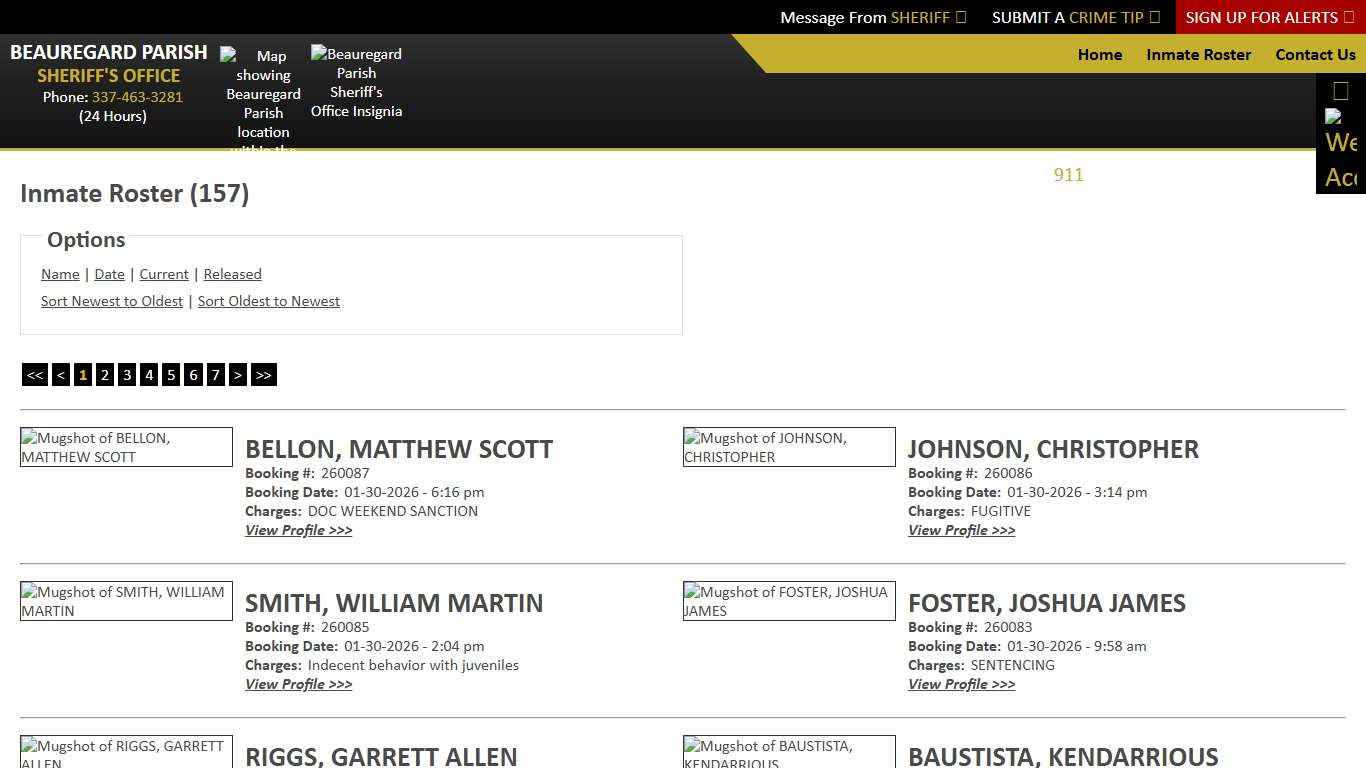
Task: Open the SMITH, WILLIAM MARTIN mugshot
Action: pyautogui.click(x=125, y=600)
